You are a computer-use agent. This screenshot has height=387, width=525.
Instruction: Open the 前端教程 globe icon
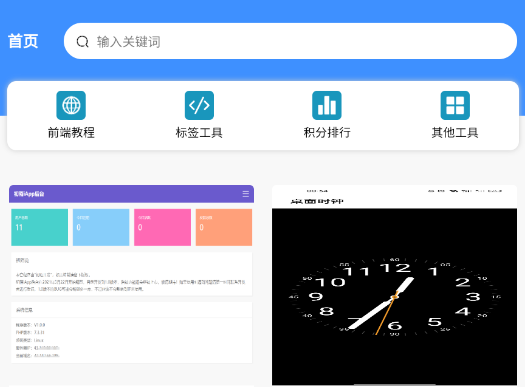pos(71,105)
